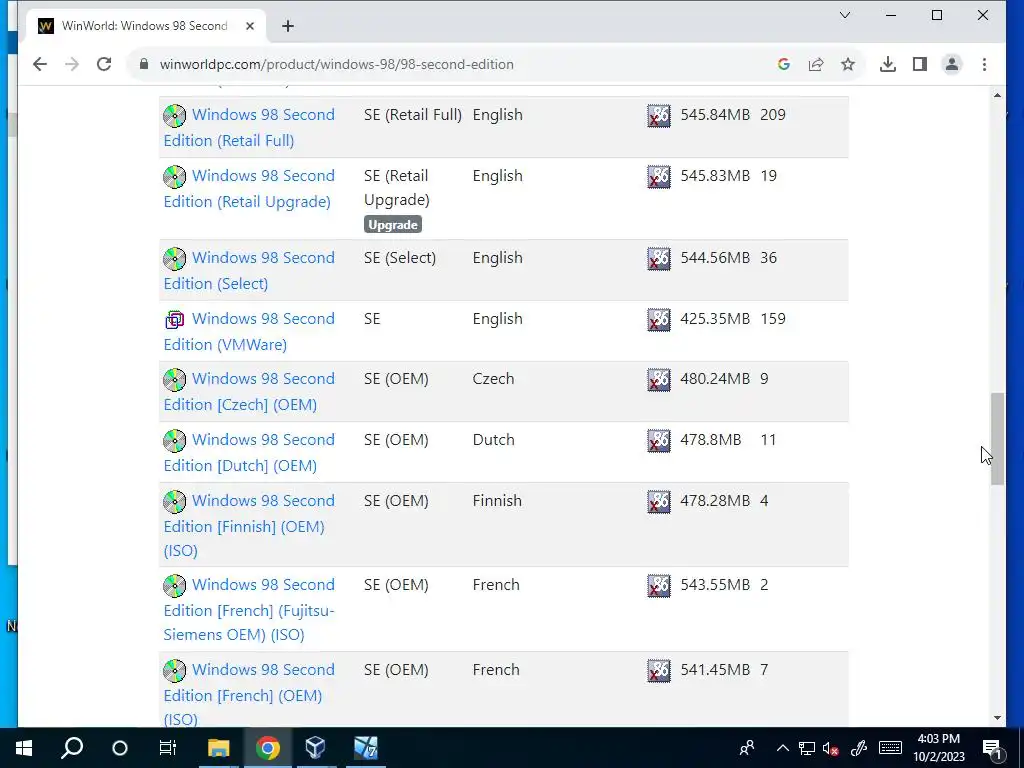Screen dimensions: 1024x768
Task: Click the Google icon in address bar
Action: pos(784,64)
